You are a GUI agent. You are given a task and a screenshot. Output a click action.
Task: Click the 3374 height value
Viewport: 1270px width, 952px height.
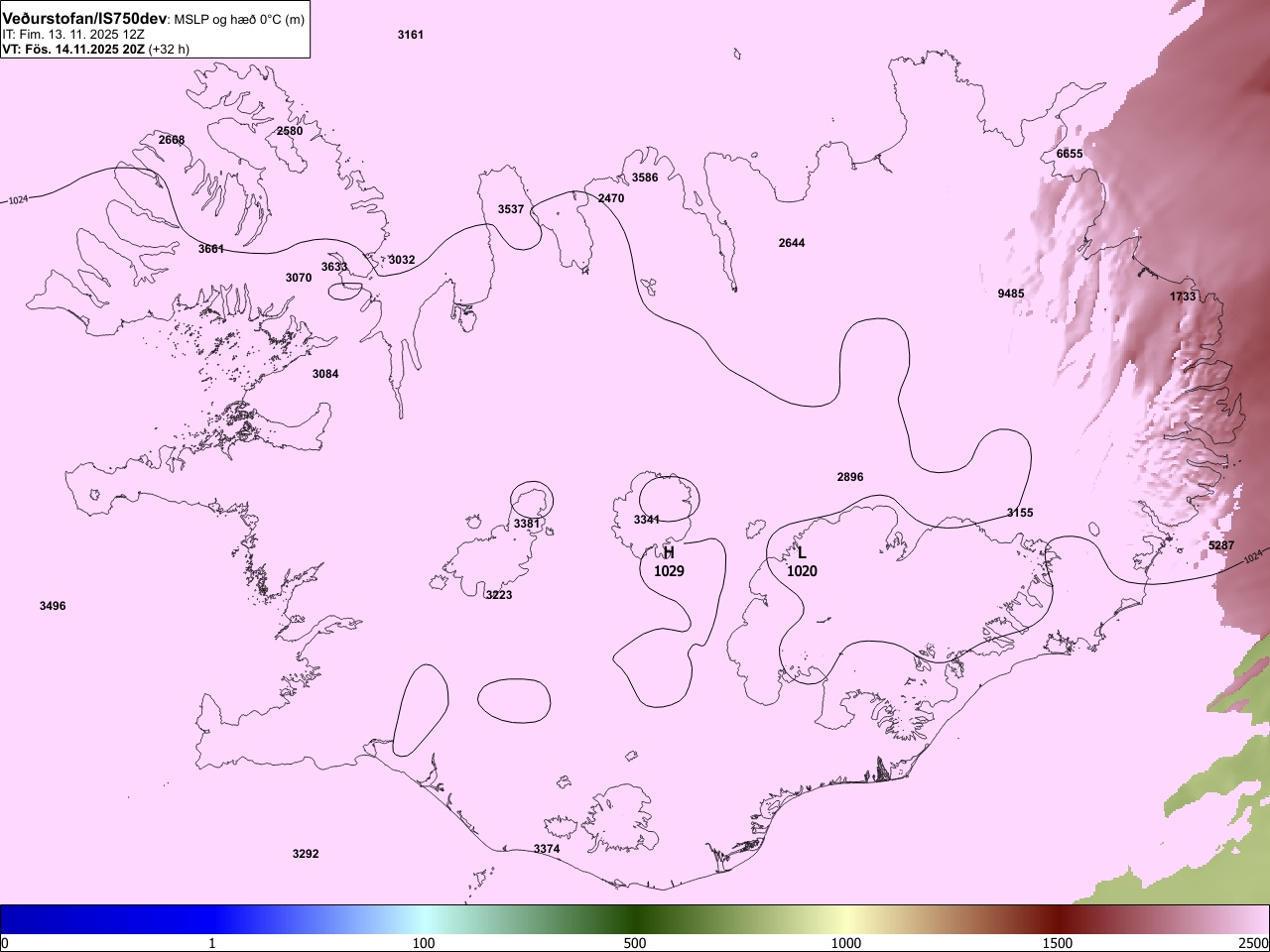[x=547, y=849]
